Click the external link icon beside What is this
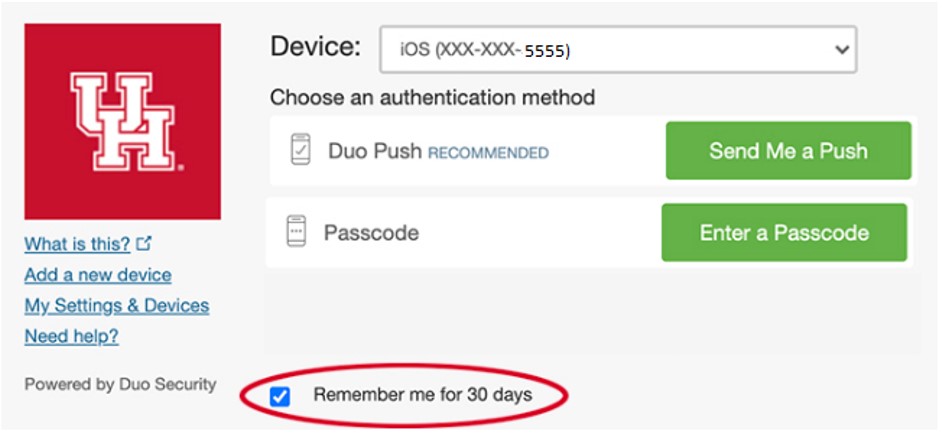Viewport: 942px width, 436px height. 145,243
